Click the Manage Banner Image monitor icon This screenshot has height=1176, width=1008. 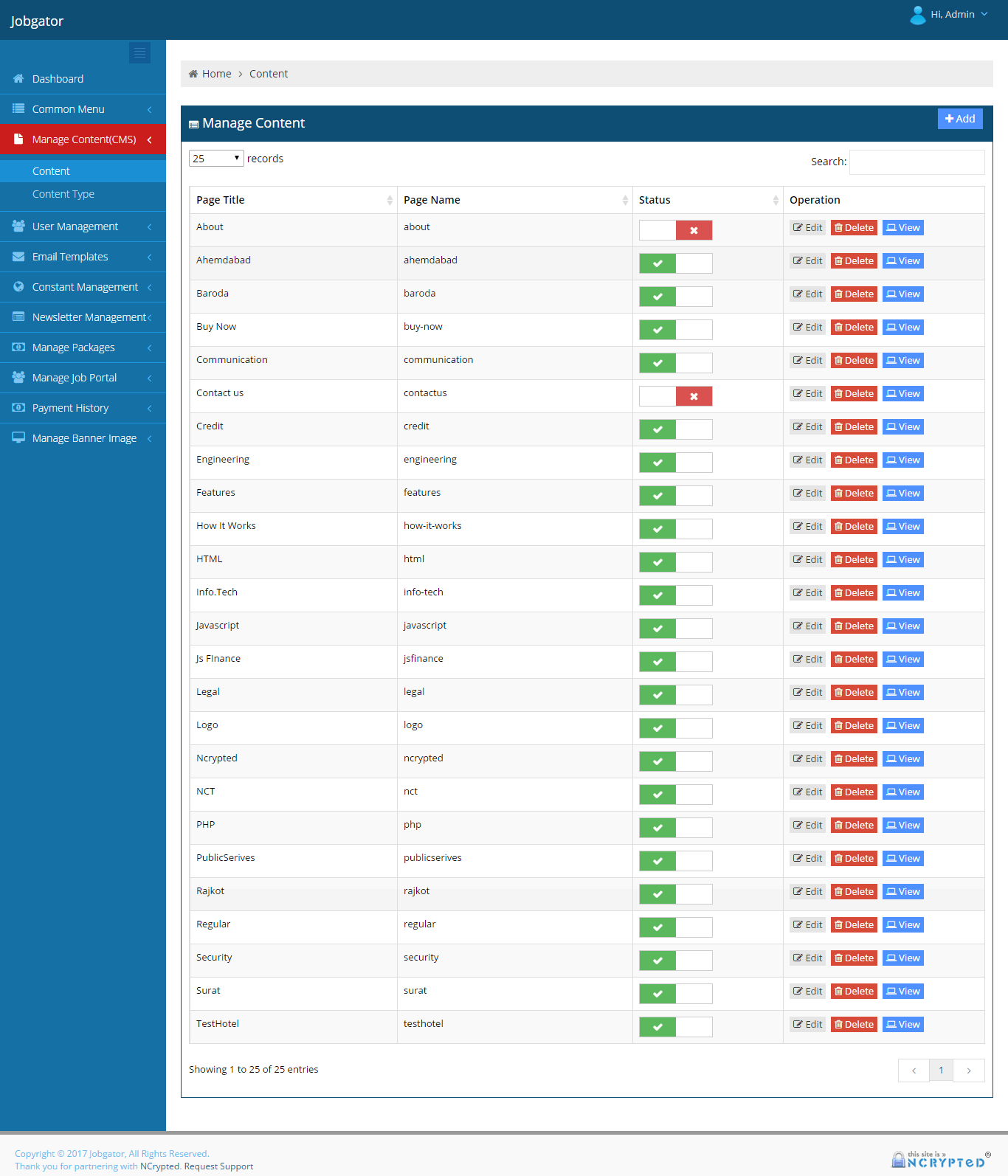tap(18, 437)
